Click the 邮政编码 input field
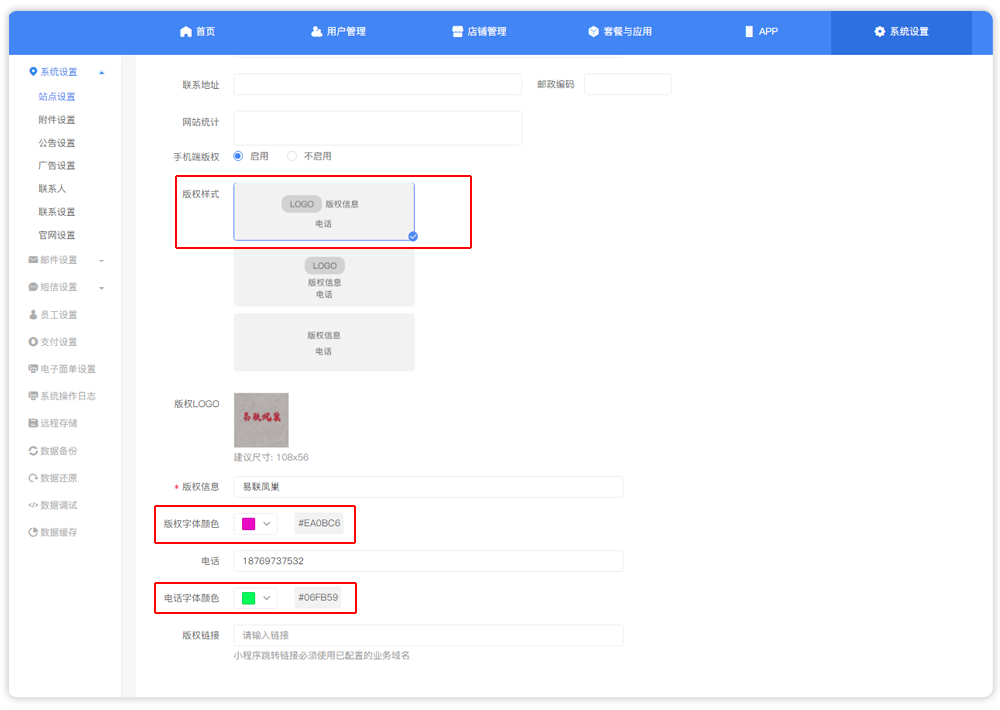1000x710 pixels. [628, 84]
